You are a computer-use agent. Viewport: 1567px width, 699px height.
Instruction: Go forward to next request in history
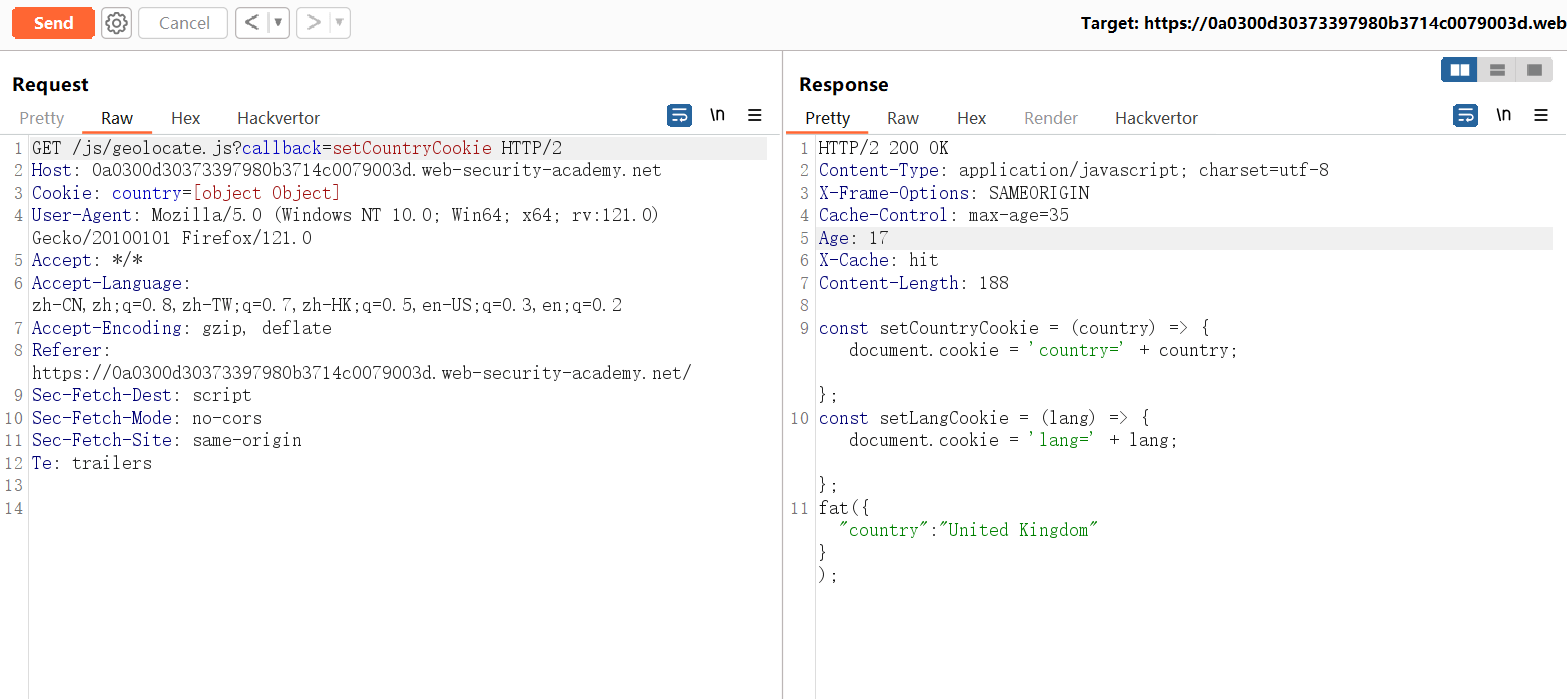(x=313, y=23)
